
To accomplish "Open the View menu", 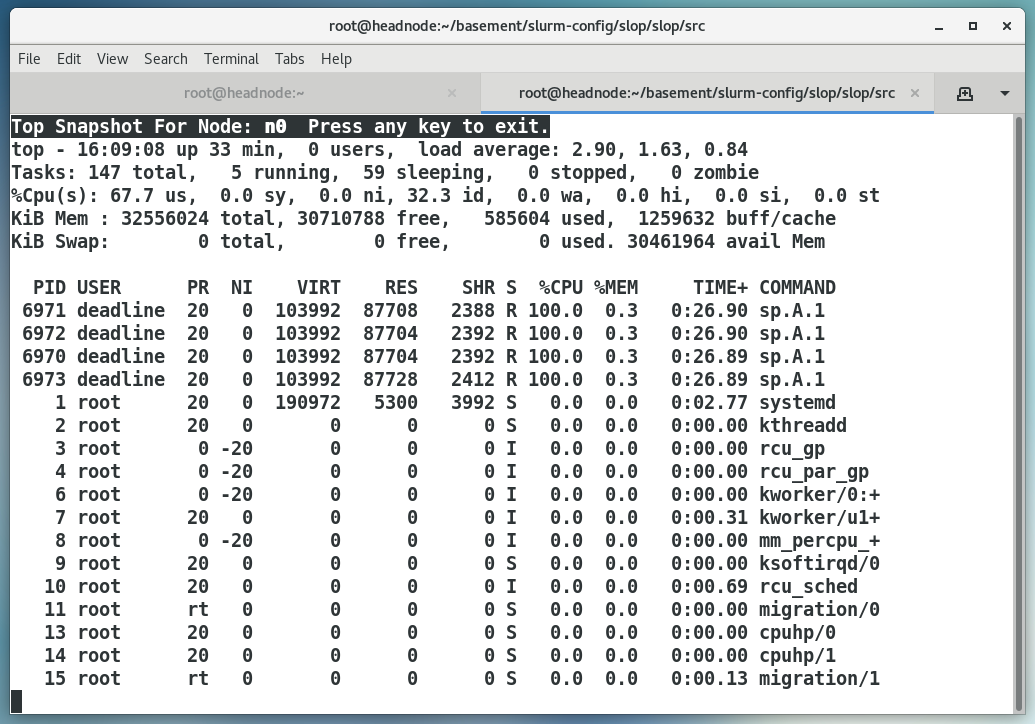I will click(x=112, y=59).
